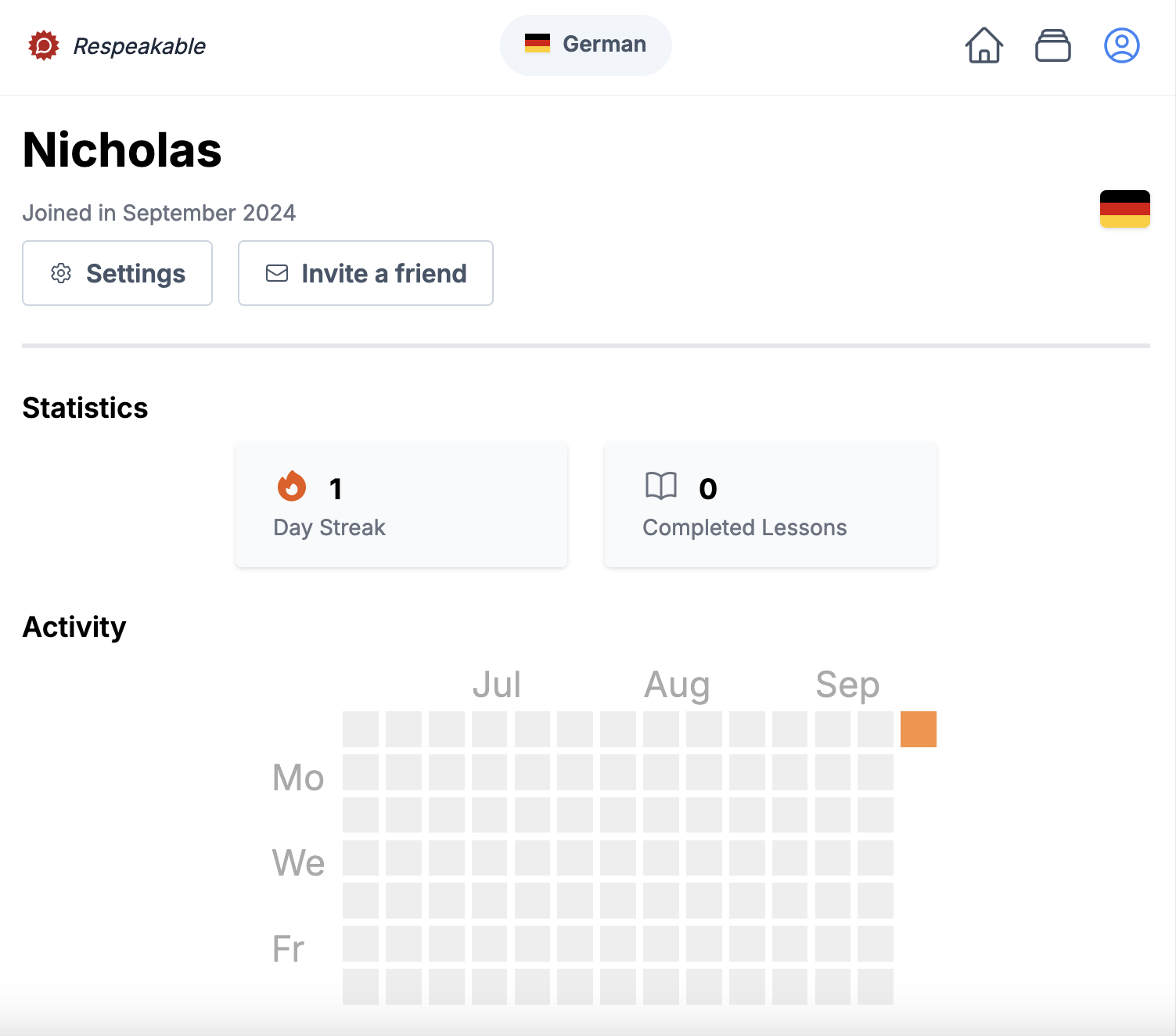Open Settings via its text label
The height and width of the screenshot is (1036, 1176).
[135, 274]
